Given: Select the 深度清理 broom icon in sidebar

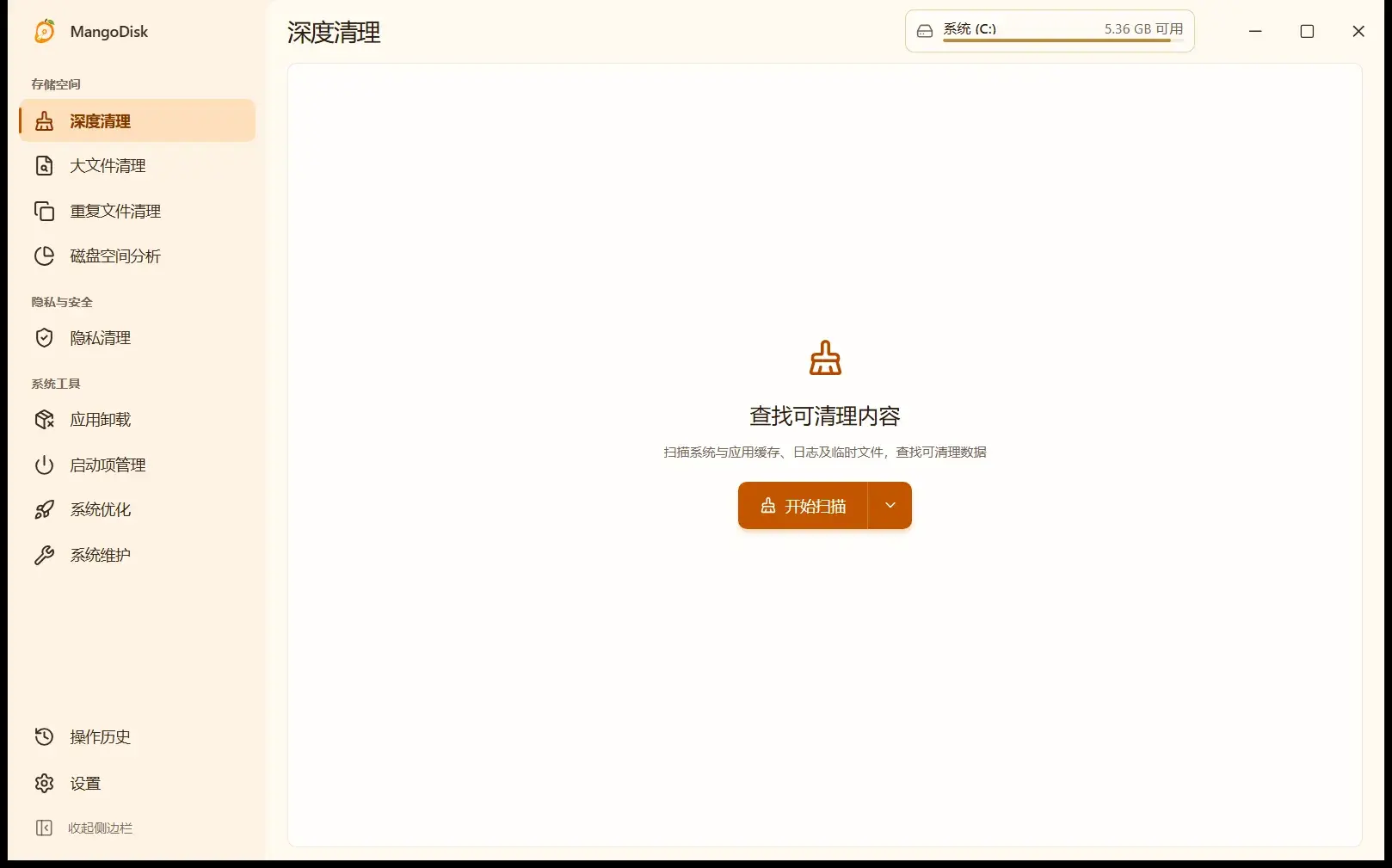Looking at the screenshot, I should tap(44, 121).
